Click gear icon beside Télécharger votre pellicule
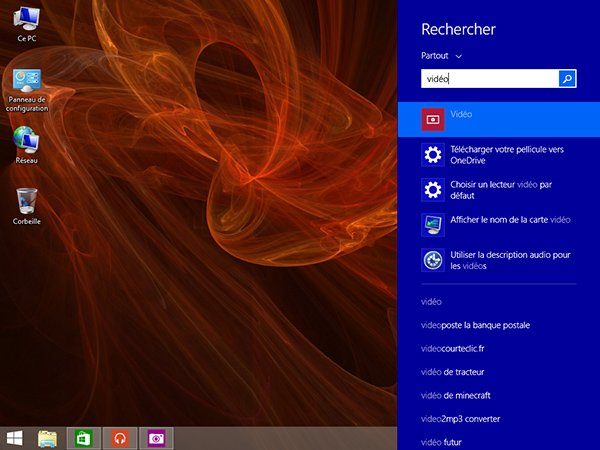This screenshot has width=600, height=450. click(x=433, y=155)
